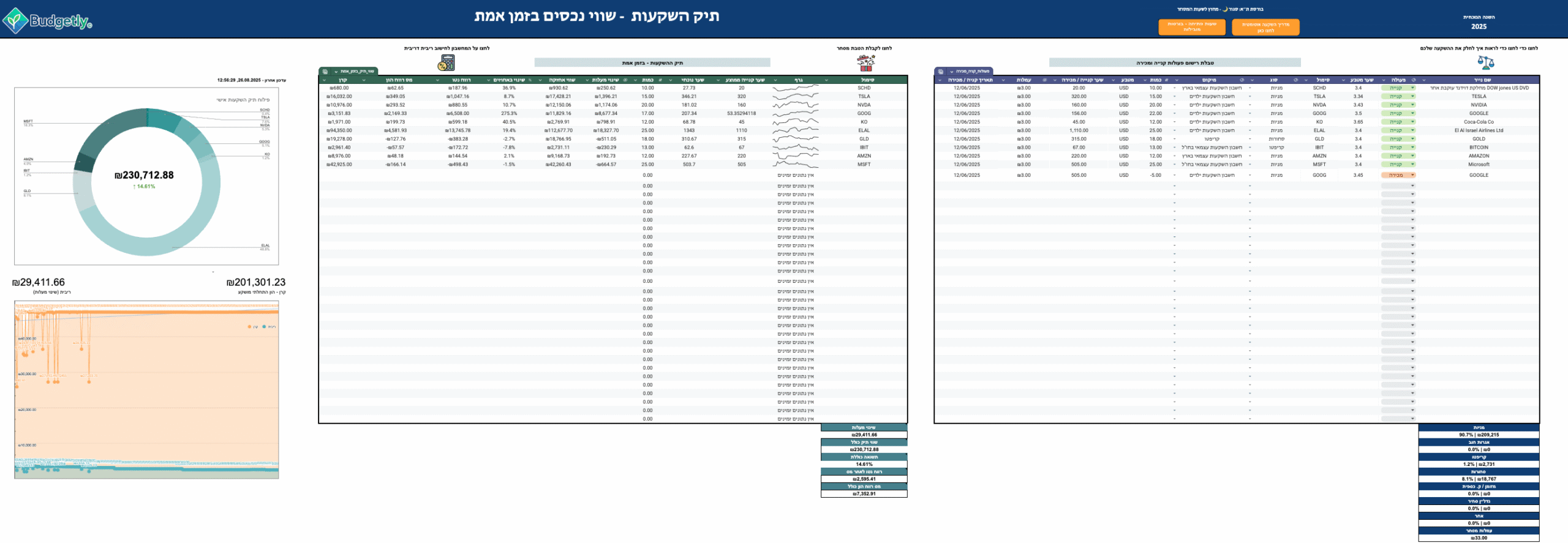Open the filter arrow for the מטבע column

tap(1114, 80)
